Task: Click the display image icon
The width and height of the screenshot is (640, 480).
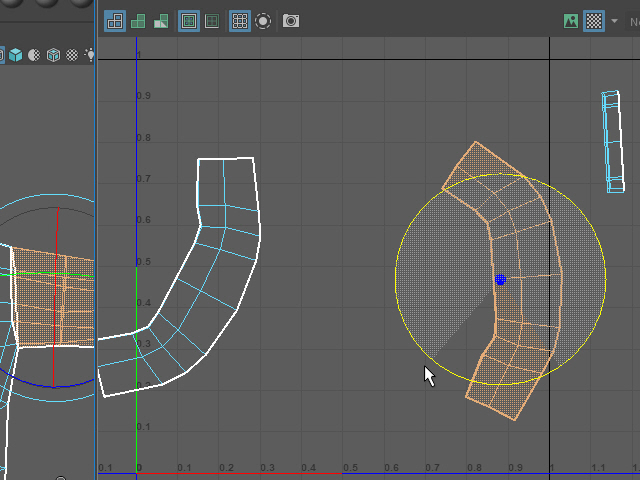Action: pos(571,21)
